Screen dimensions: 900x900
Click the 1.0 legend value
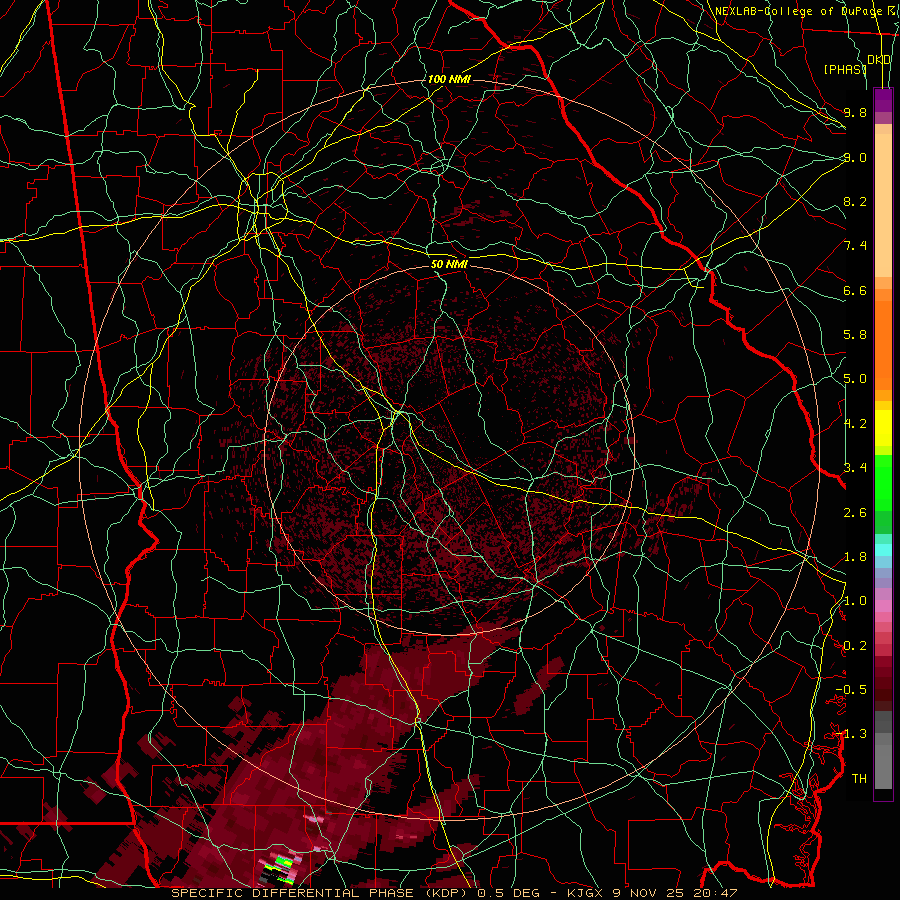pyautogui.click(x=855, y=601)
